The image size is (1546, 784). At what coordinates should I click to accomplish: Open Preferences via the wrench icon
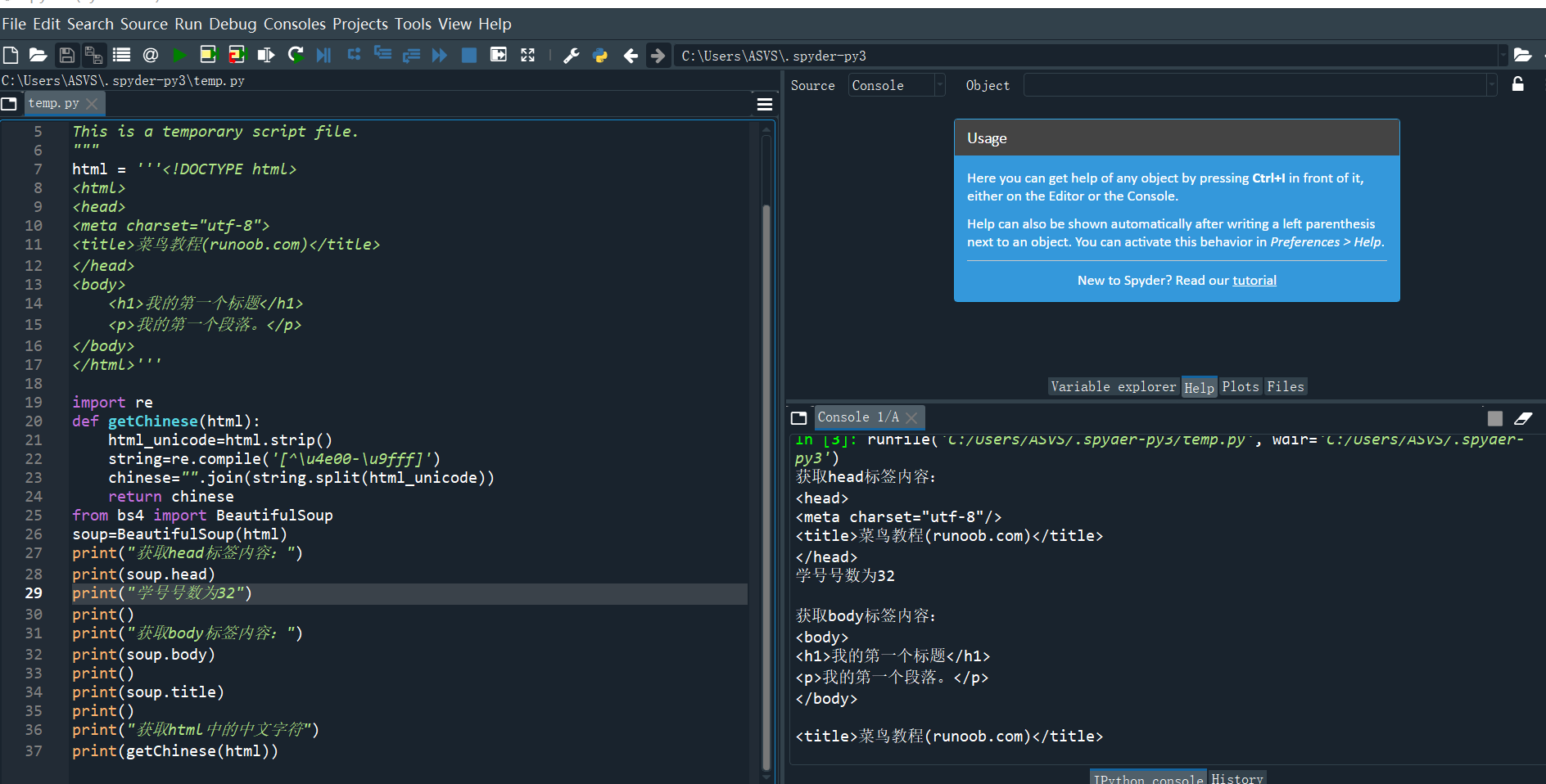572,55
